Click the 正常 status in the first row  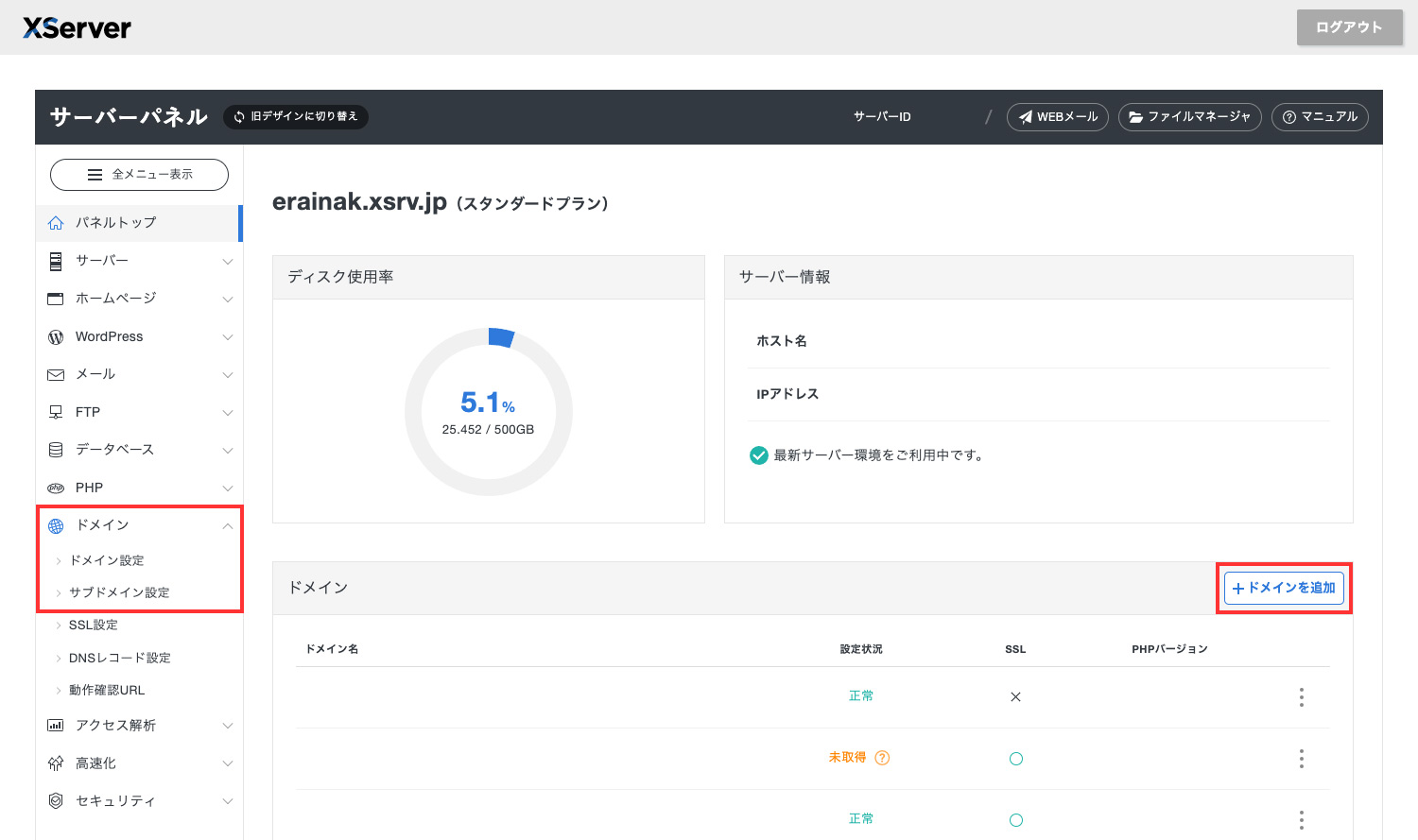[861, 696]
